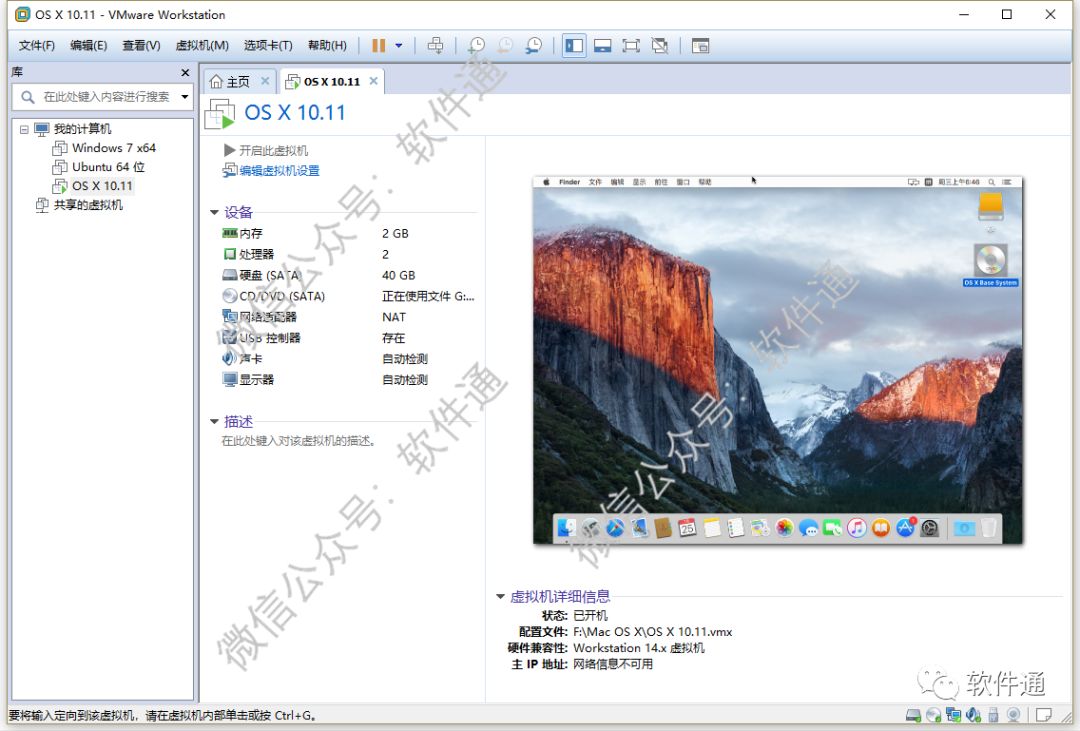Click the 40 GB hard disk value
This screenshot has width=1080, height=731.
399,276
